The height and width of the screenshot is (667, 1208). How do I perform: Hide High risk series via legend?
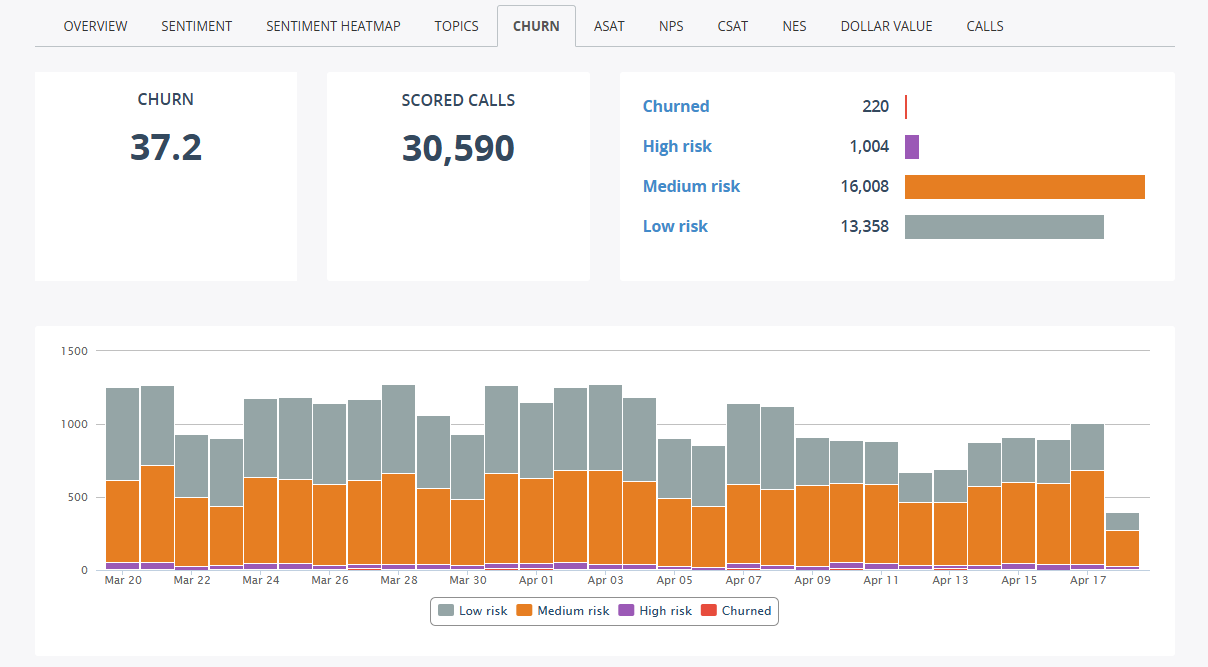point(655,611)
